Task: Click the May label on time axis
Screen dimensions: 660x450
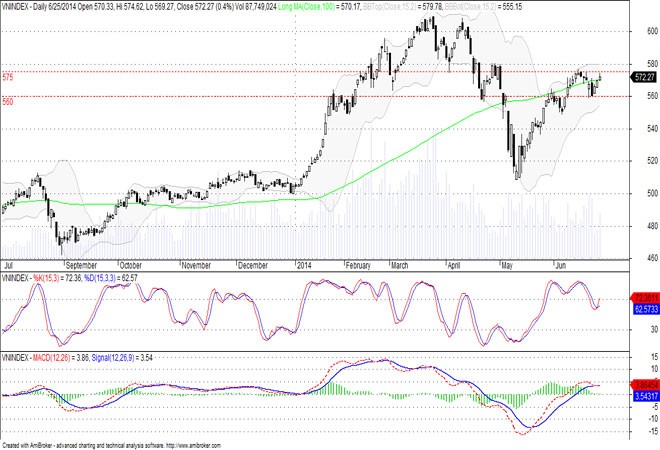Action: (506, 266)
